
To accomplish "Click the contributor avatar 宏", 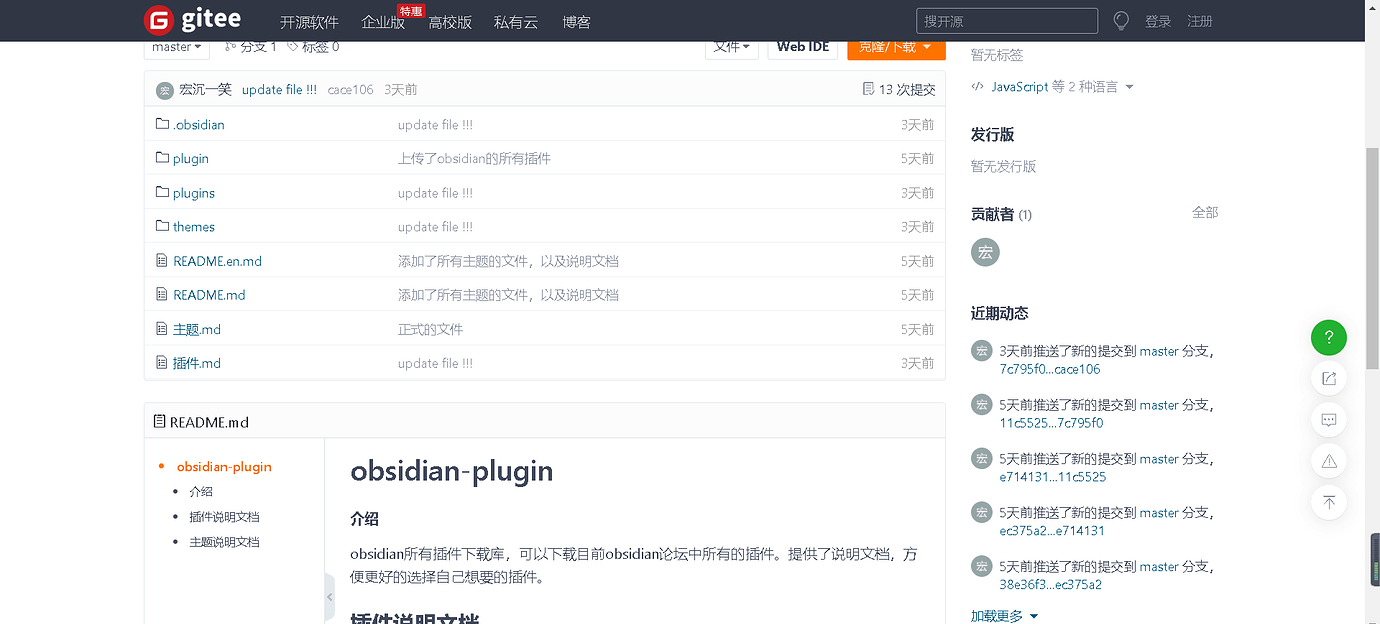I will 985,252.
